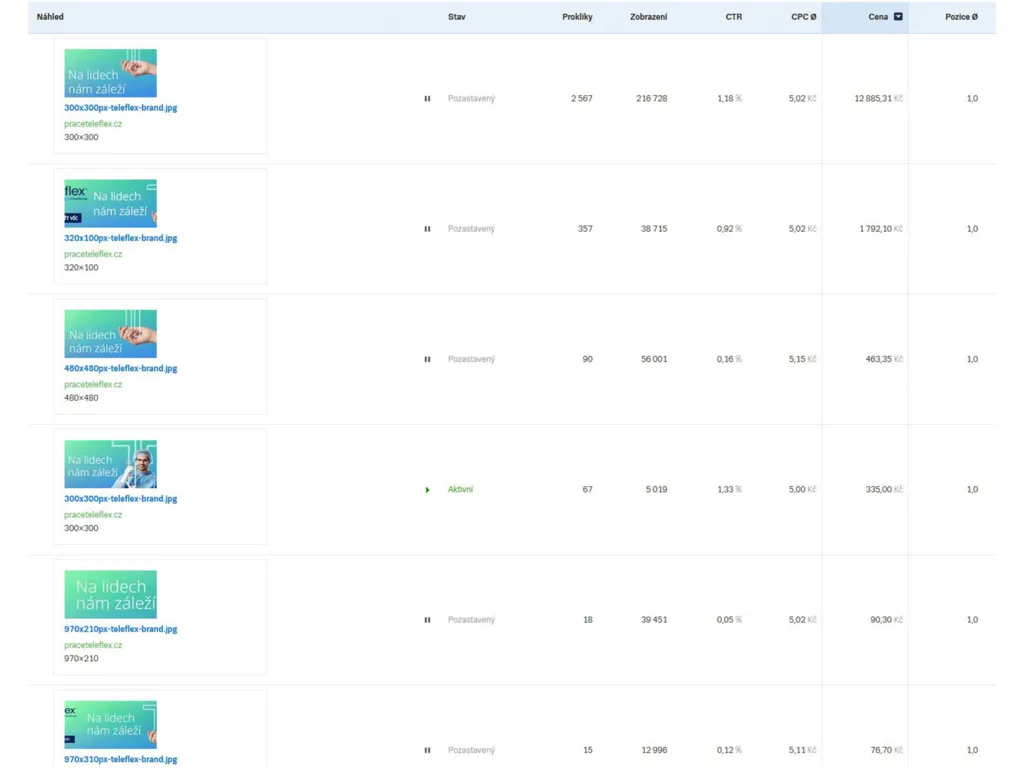Screen dimensions: 1024x768
Task: Sort by the Zobrazení column header
Action: click(x=648, y=17)
